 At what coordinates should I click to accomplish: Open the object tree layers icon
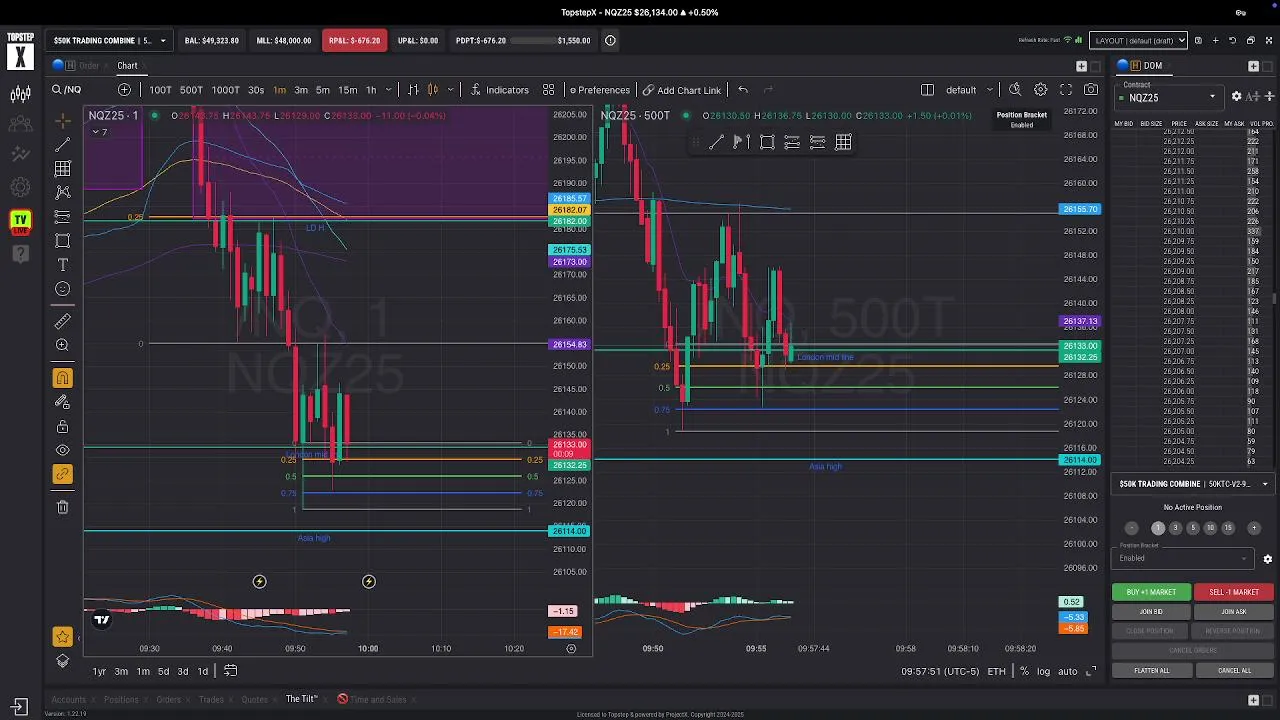click(62, 661)
